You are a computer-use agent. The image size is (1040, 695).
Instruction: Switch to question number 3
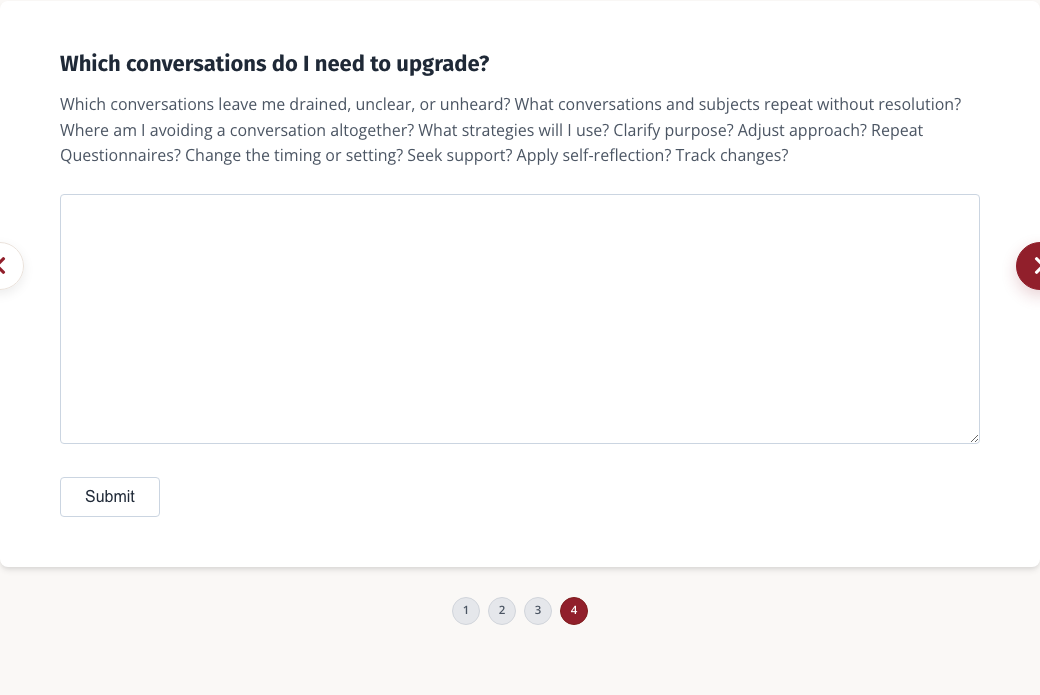pyautogui.click(x=538, y=611)
